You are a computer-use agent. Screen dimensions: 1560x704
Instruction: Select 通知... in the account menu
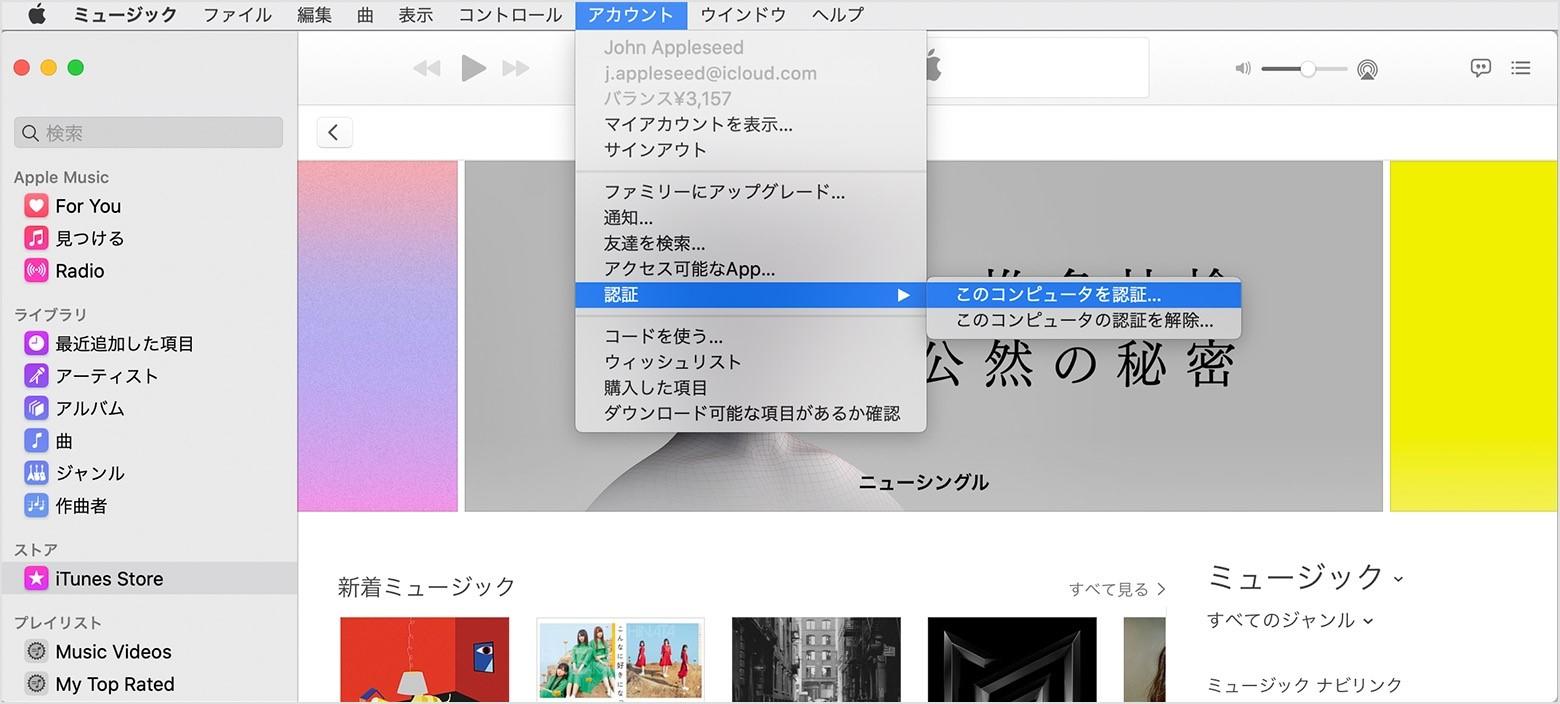pyautogui.click(x=751, y=217)
